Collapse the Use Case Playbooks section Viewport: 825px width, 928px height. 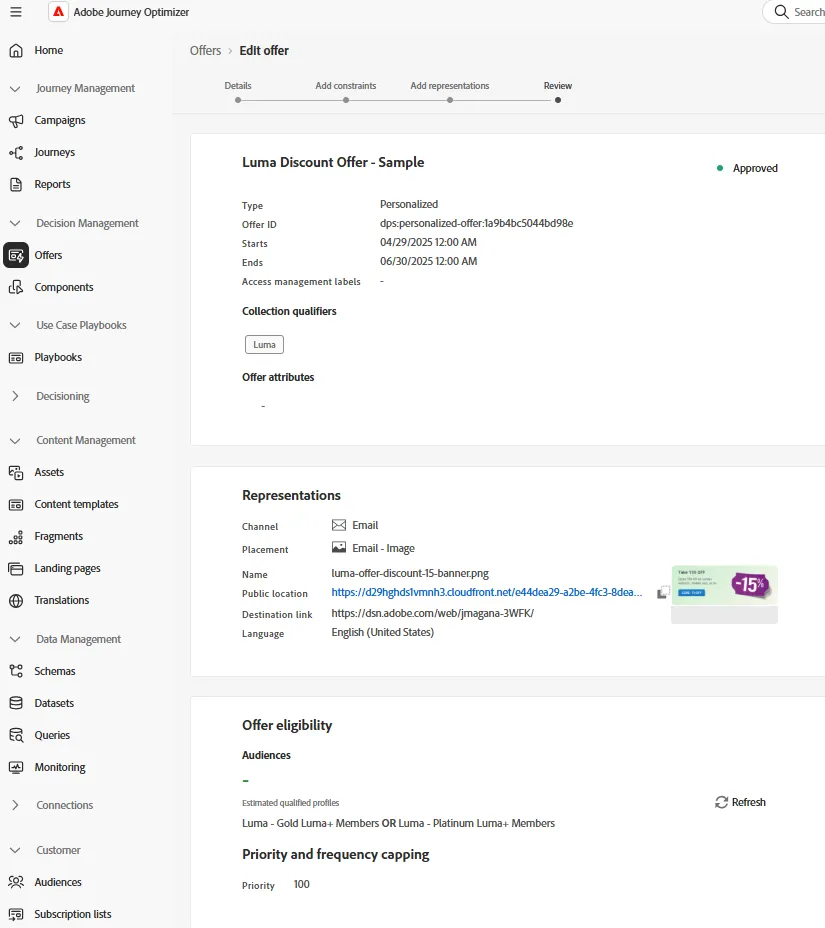coord(15,326)
